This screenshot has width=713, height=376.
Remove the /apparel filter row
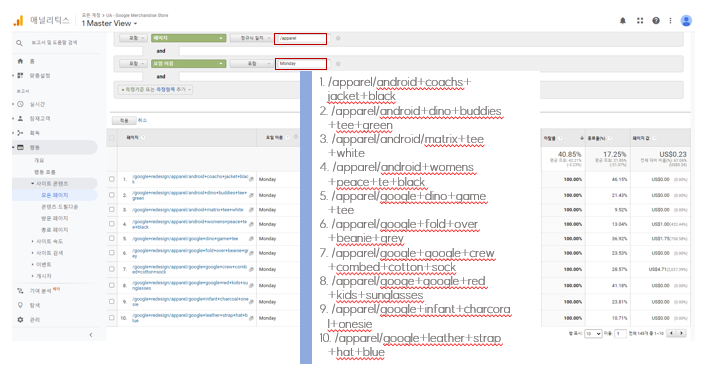point(338,38)
